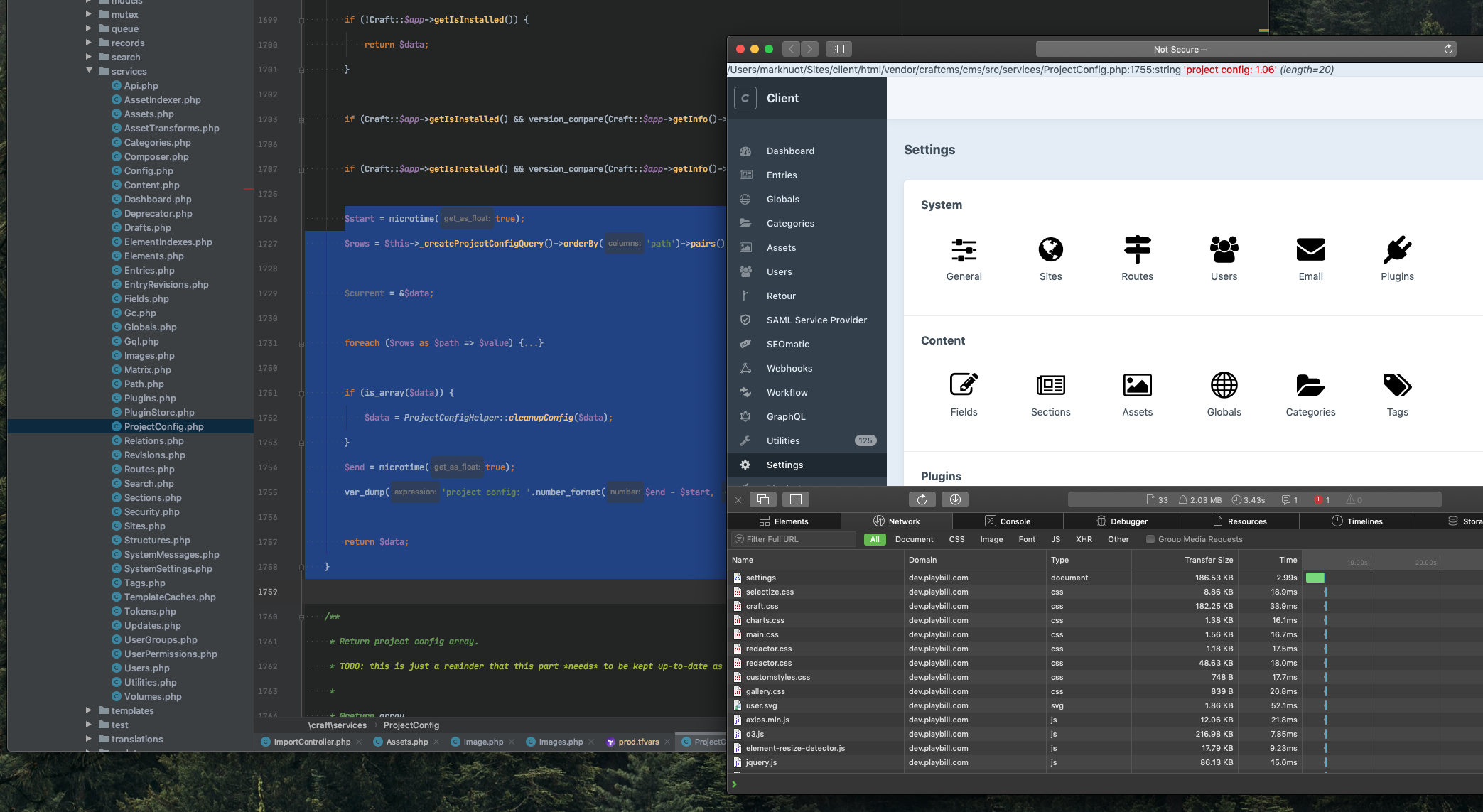This screenshot has width=1483, height=812.
Task: Open Sections under the Content heading
Action: coord(1050,394)
